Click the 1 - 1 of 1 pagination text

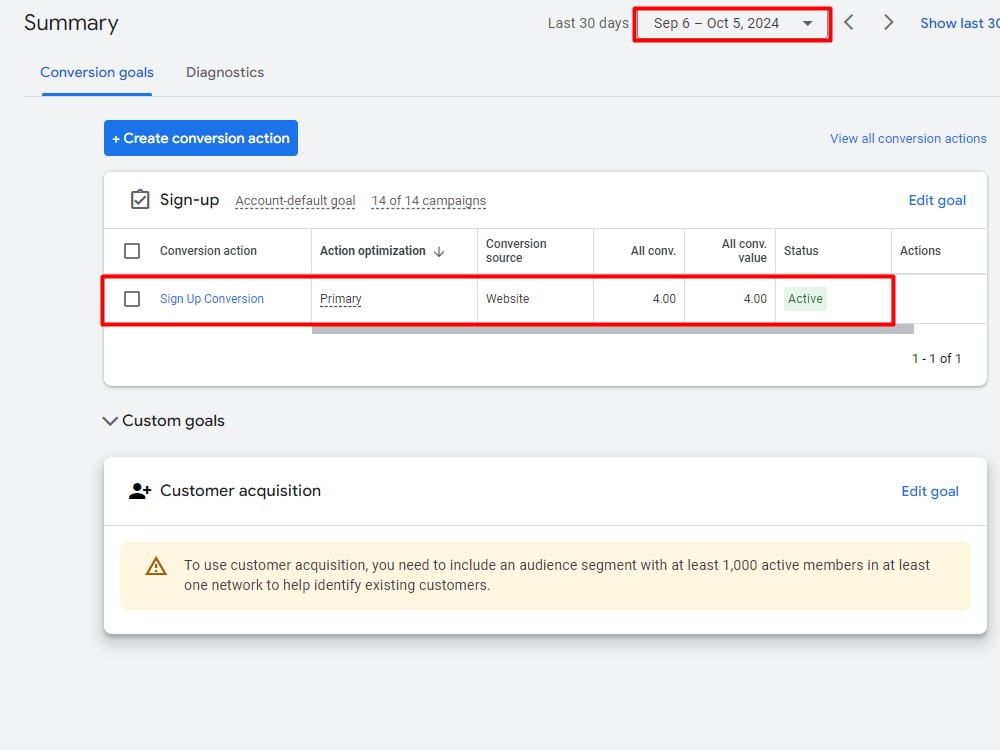pyautogui.click(x=936, y=358)
